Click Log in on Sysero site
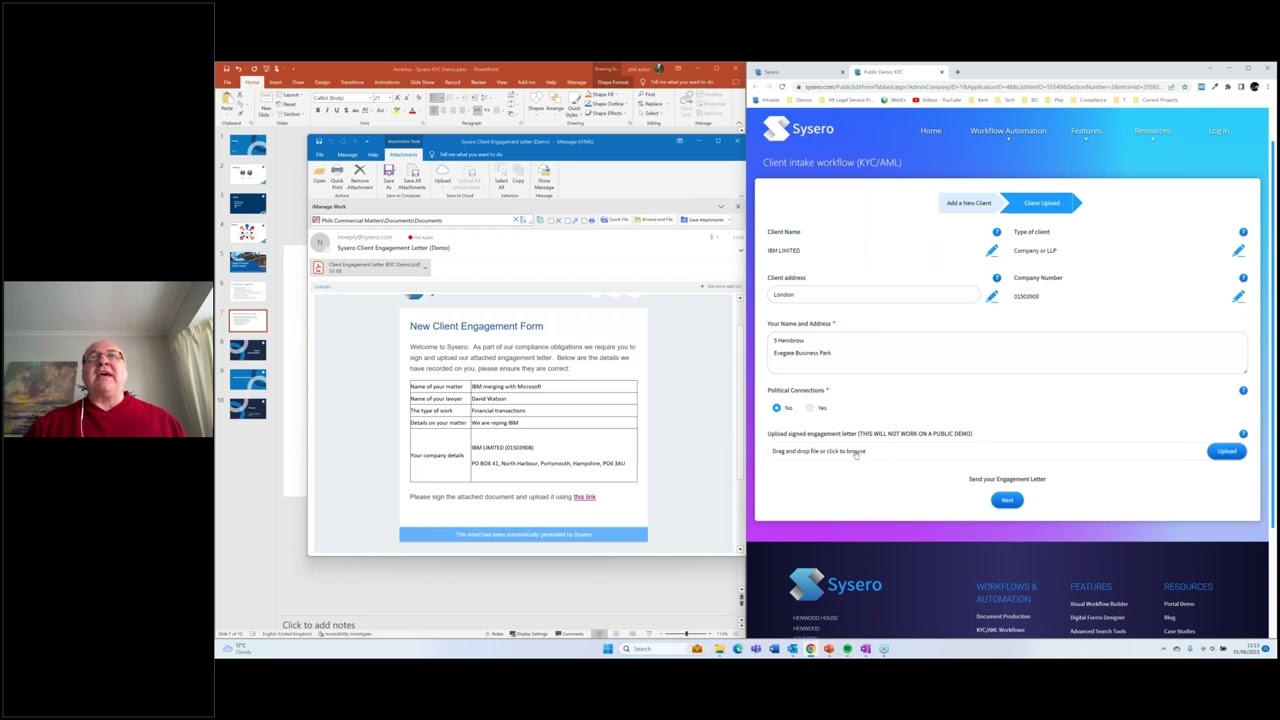The image size is (1280, 720). (1218, 131)
